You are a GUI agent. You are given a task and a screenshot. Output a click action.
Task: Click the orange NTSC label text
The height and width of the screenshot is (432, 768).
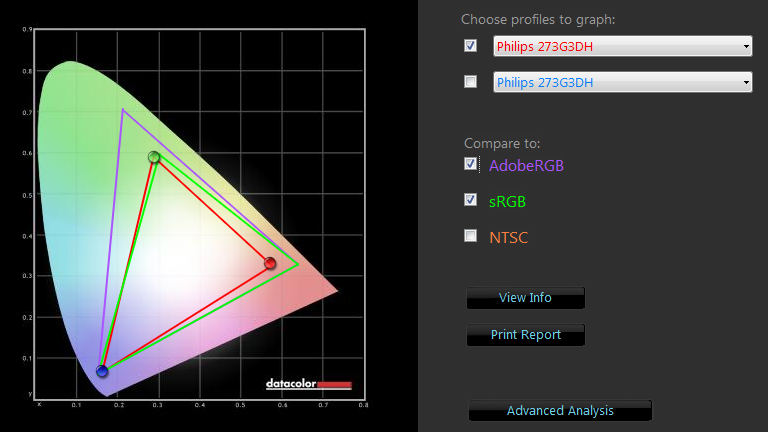[x=508, y=237]
